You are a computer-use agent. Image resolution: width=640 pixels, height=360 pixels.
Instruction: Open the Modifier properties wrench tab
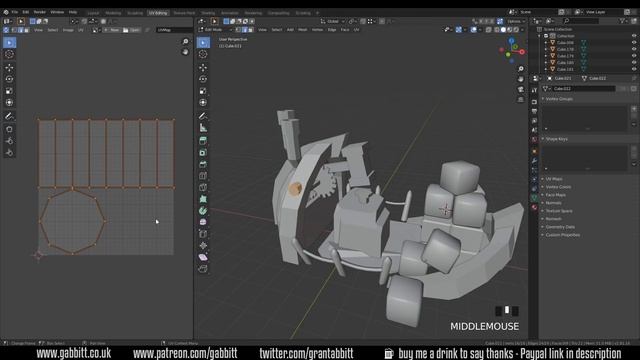534,161
